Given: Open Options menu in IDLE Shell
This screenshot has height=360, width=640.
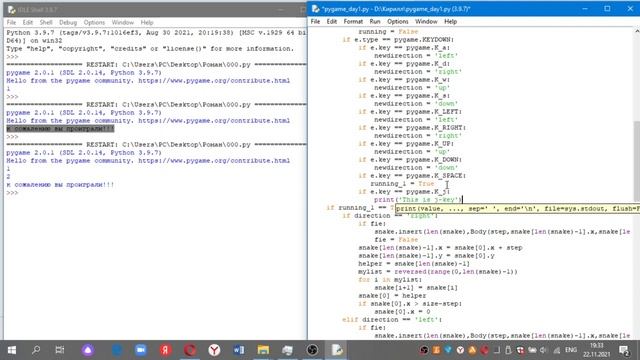Looking at the screenshot, I should tap(94, 22).
